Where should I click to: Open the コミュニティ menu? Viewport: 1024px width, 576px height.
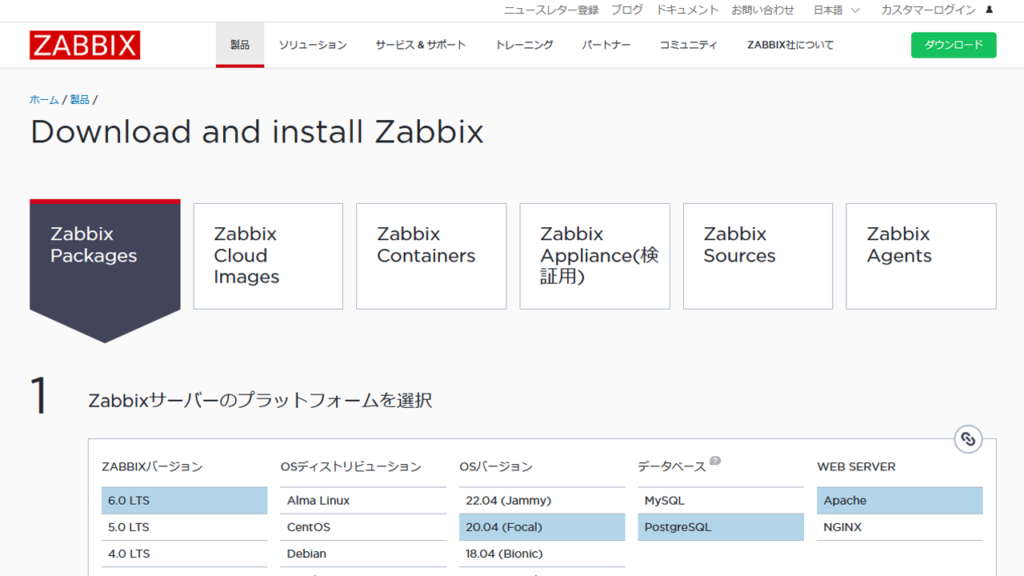point(689,45)
